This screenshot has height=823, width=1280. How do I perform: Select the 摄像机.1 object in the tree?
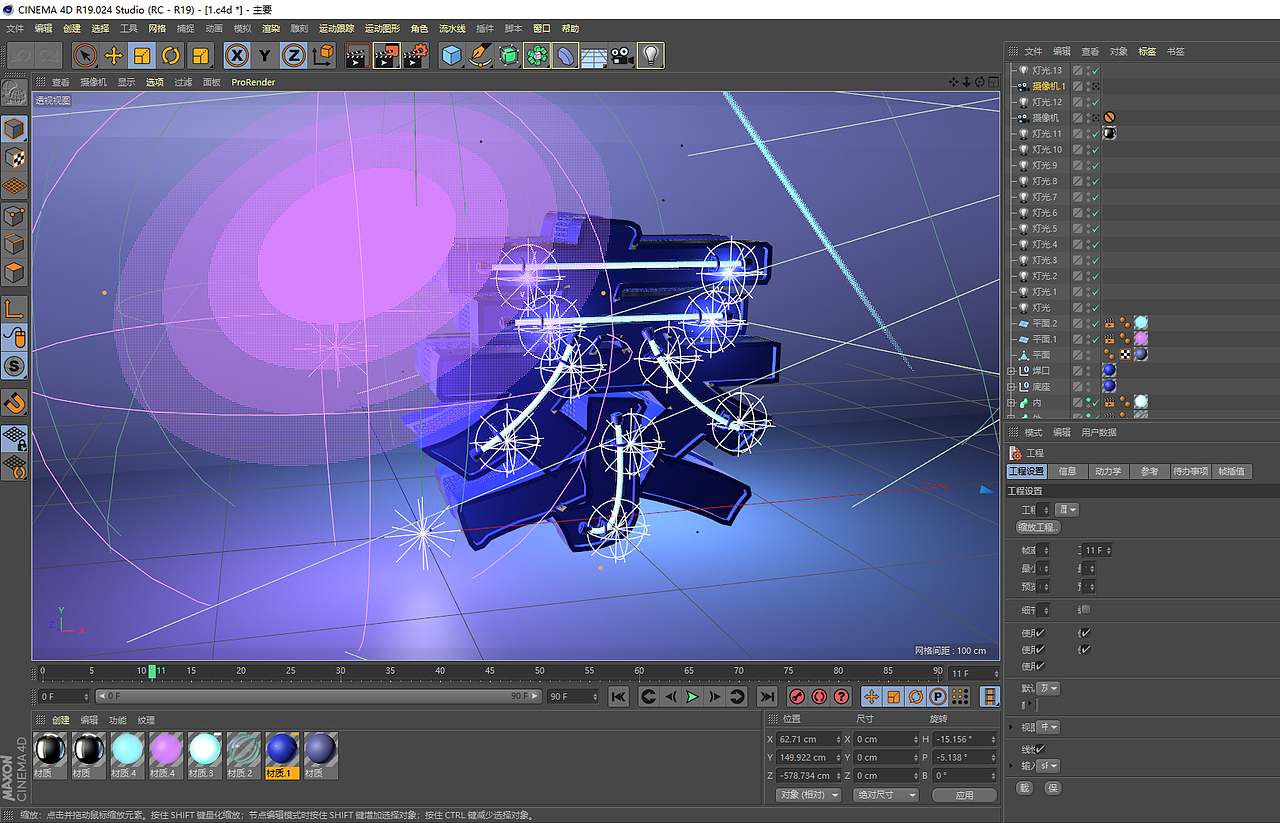point(1049,86)
